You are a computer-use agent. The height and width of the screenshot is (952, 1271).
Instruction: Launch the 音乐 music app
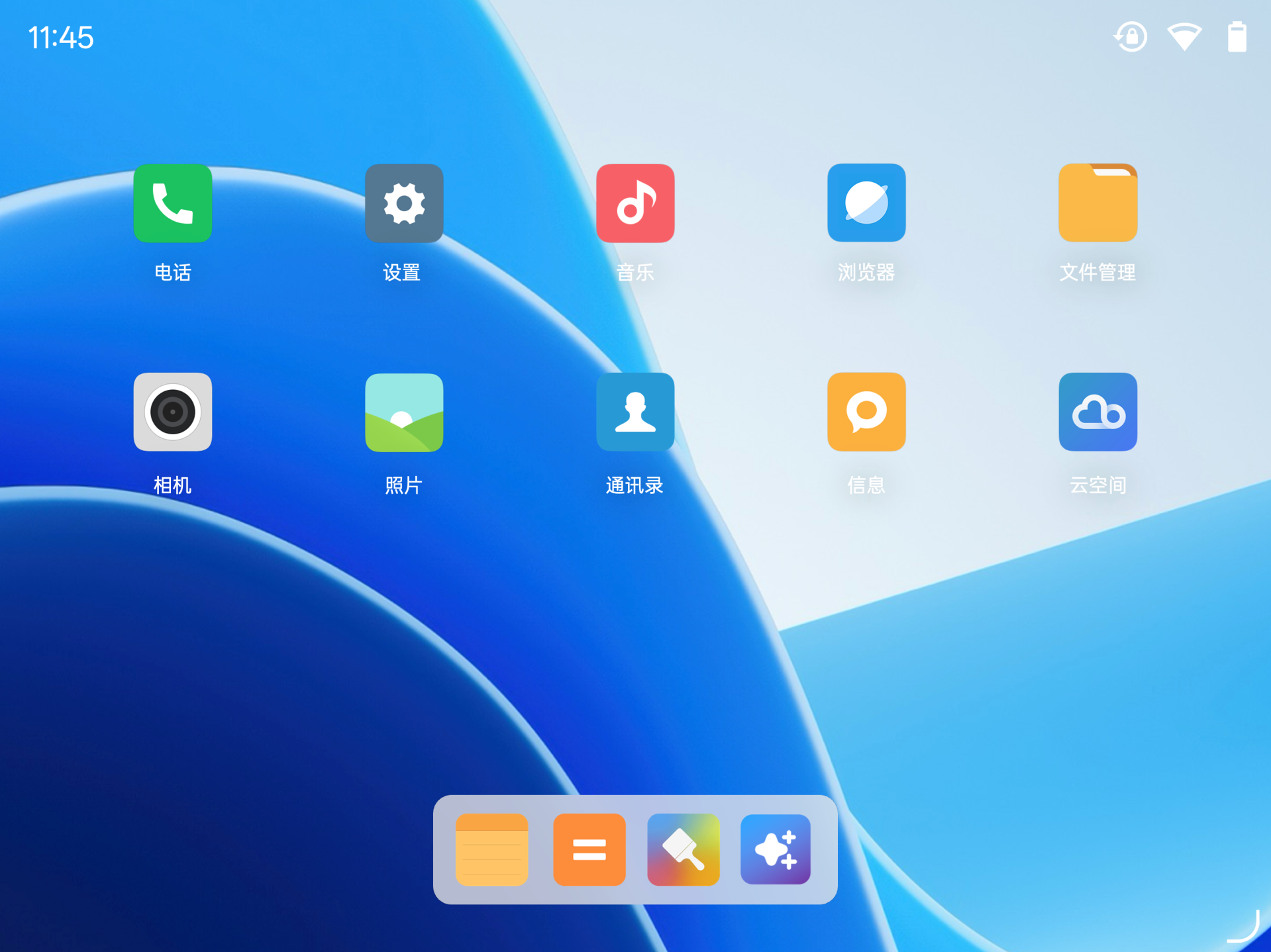[635, 203]
